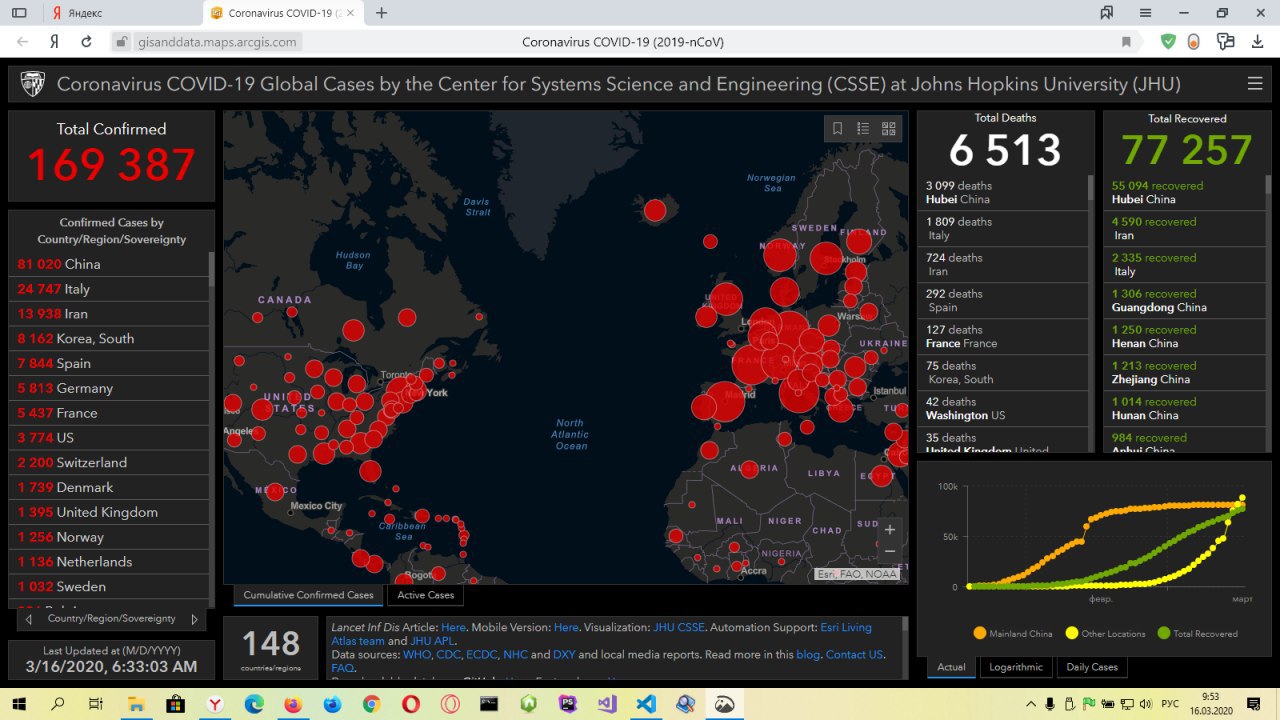Toggle Other Locations series in legend

click(1104, 633)
